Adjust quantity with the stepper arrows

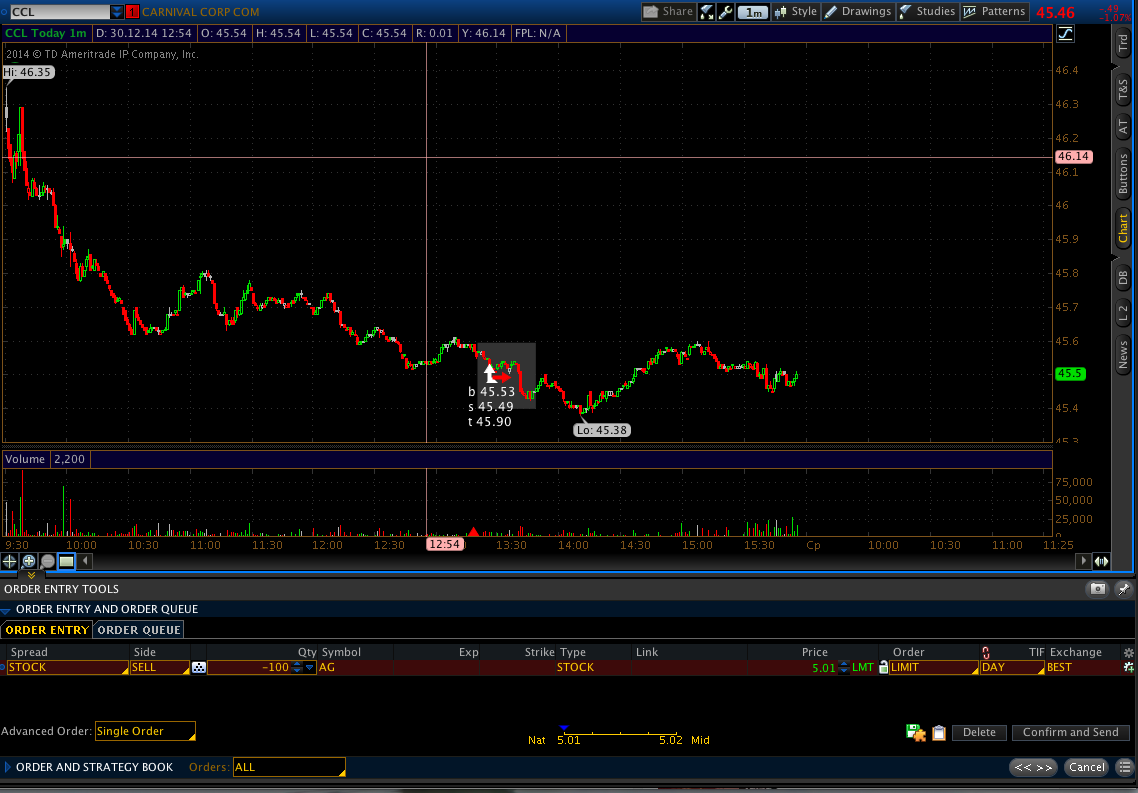297,667
